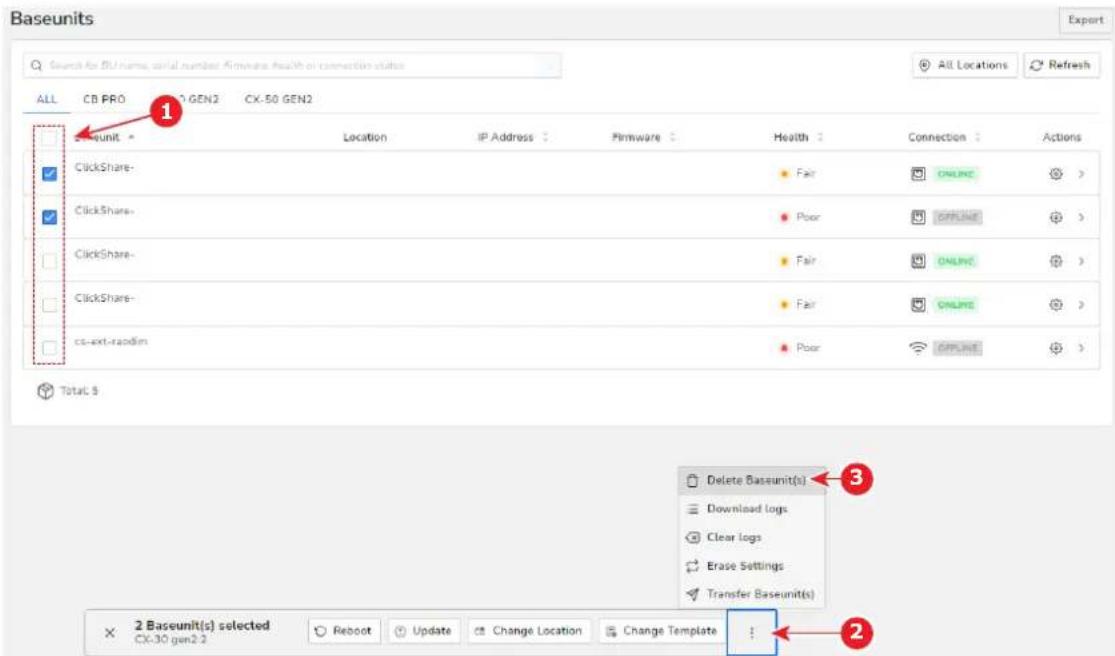Click the Actions column header
This screenshot has height=656, width=1115.
click(1062, 137)
